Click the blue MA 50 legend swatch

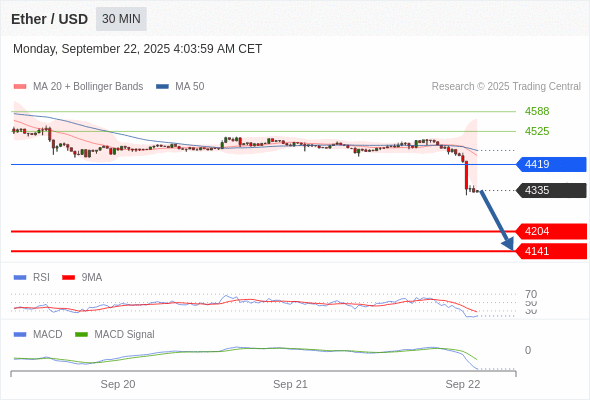click(x=162, y=87)
